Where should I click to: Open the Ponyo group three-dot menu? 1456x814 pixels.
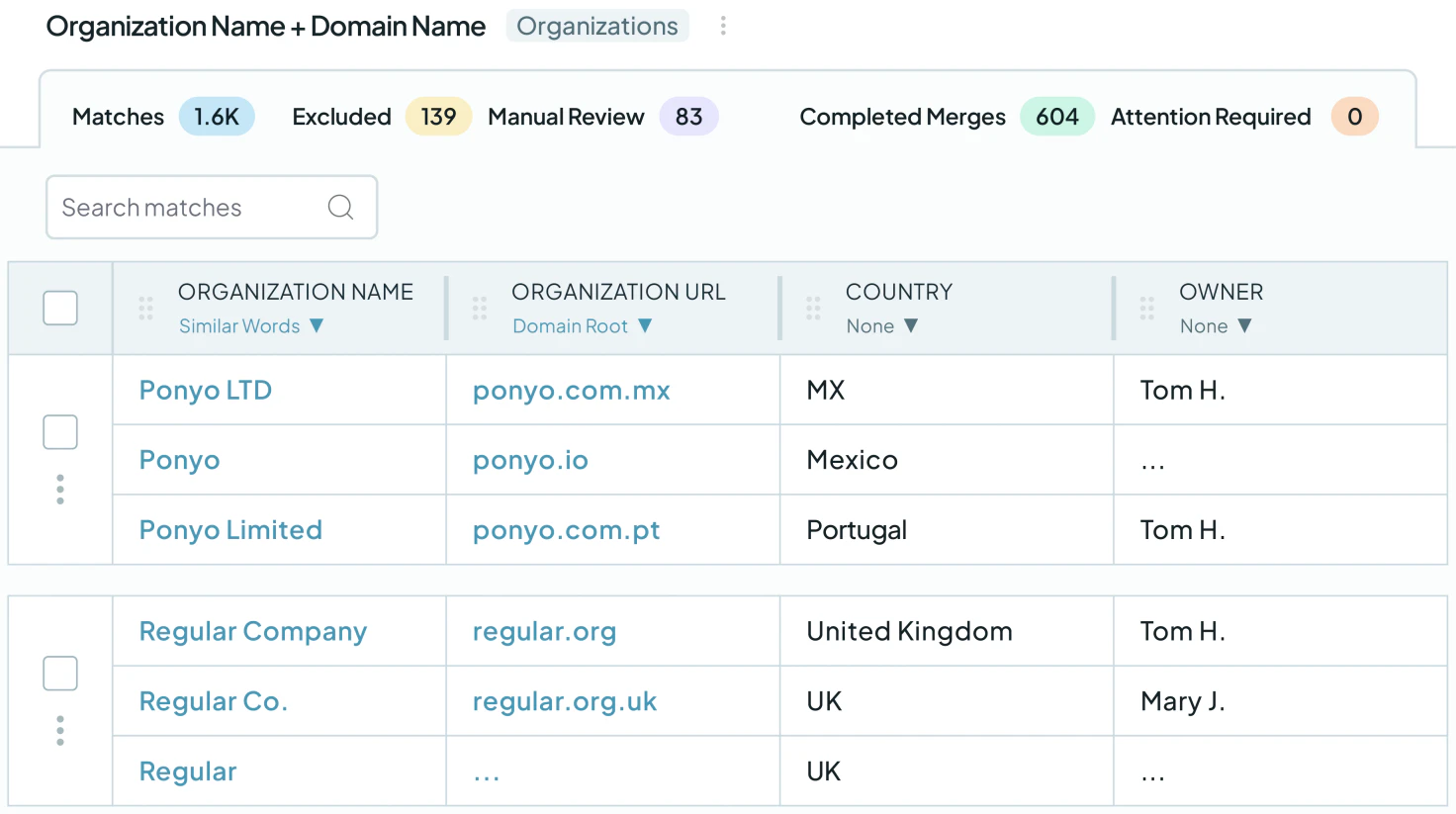pyautogui.click(x=60, y=490)
